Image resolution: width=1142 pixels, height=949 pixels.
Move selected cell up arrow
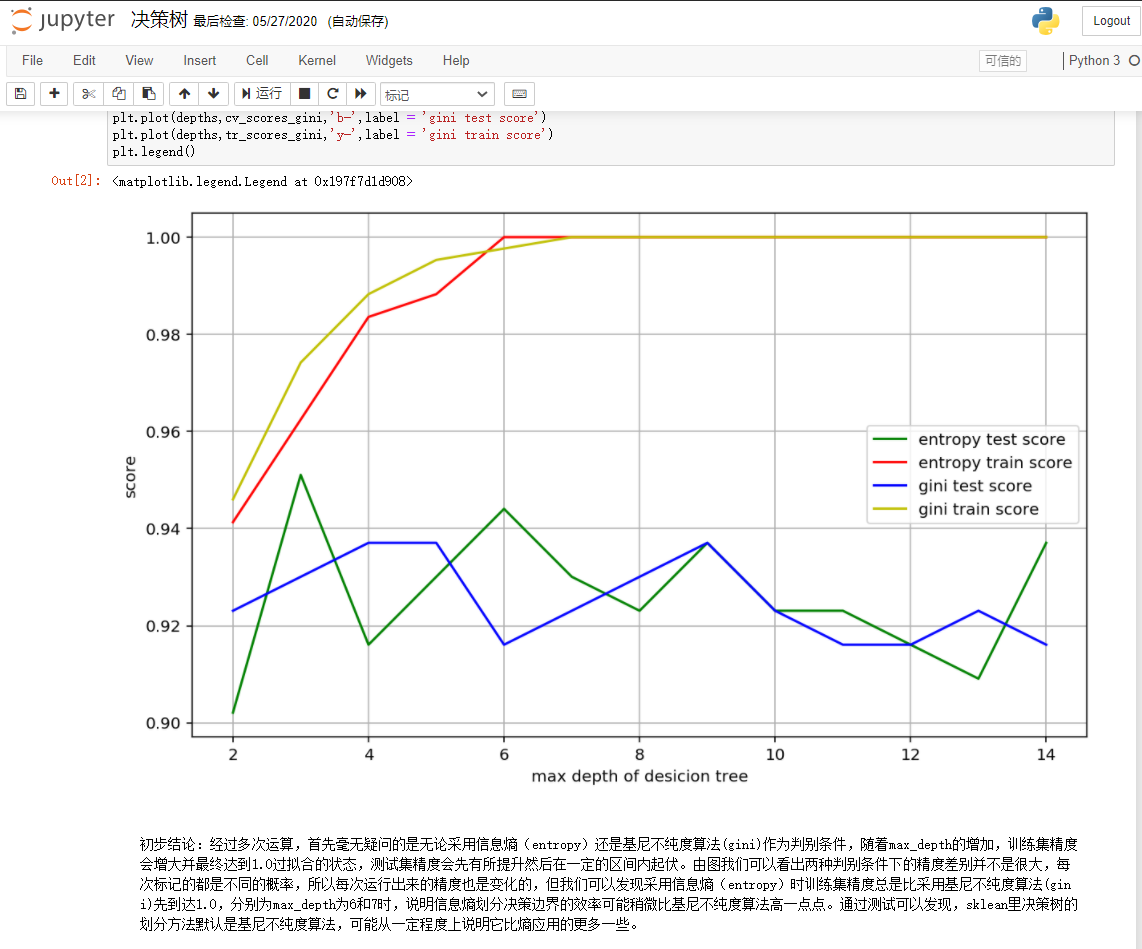(184, 94)
